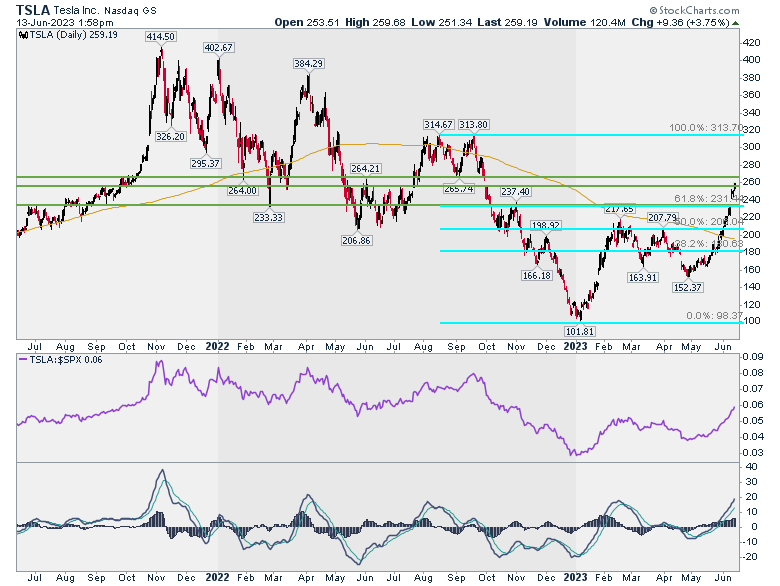
Task: Click the Volume 120.4M value
Action: (585, 22)
